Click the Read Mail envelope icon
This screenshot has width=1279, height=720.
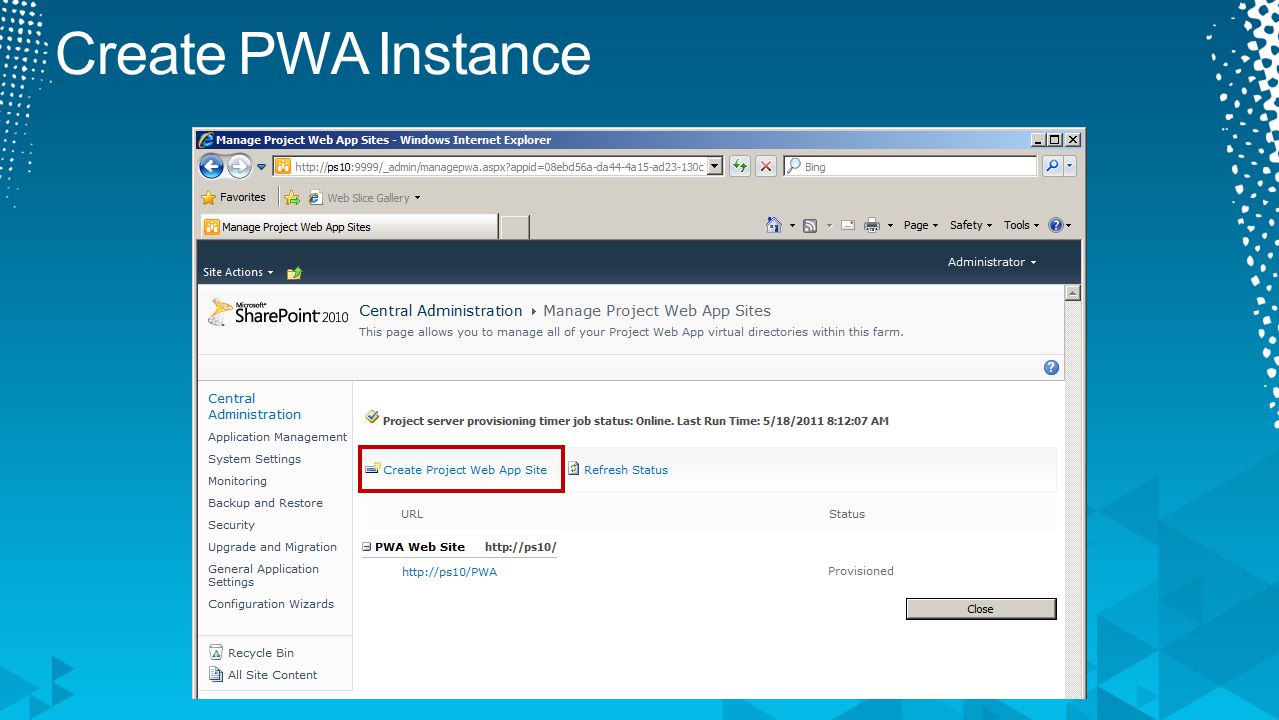848,226
